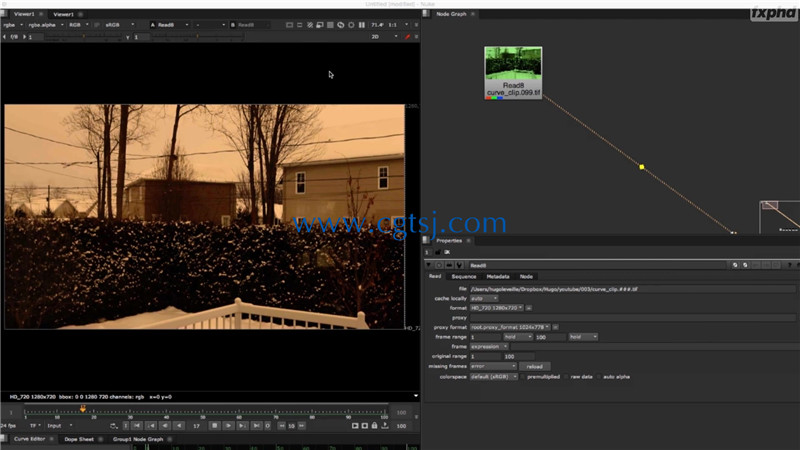Click the timeline playhead marker at frame 17
The height and width of the screenshot is (450, 800).
pos(83,409)
